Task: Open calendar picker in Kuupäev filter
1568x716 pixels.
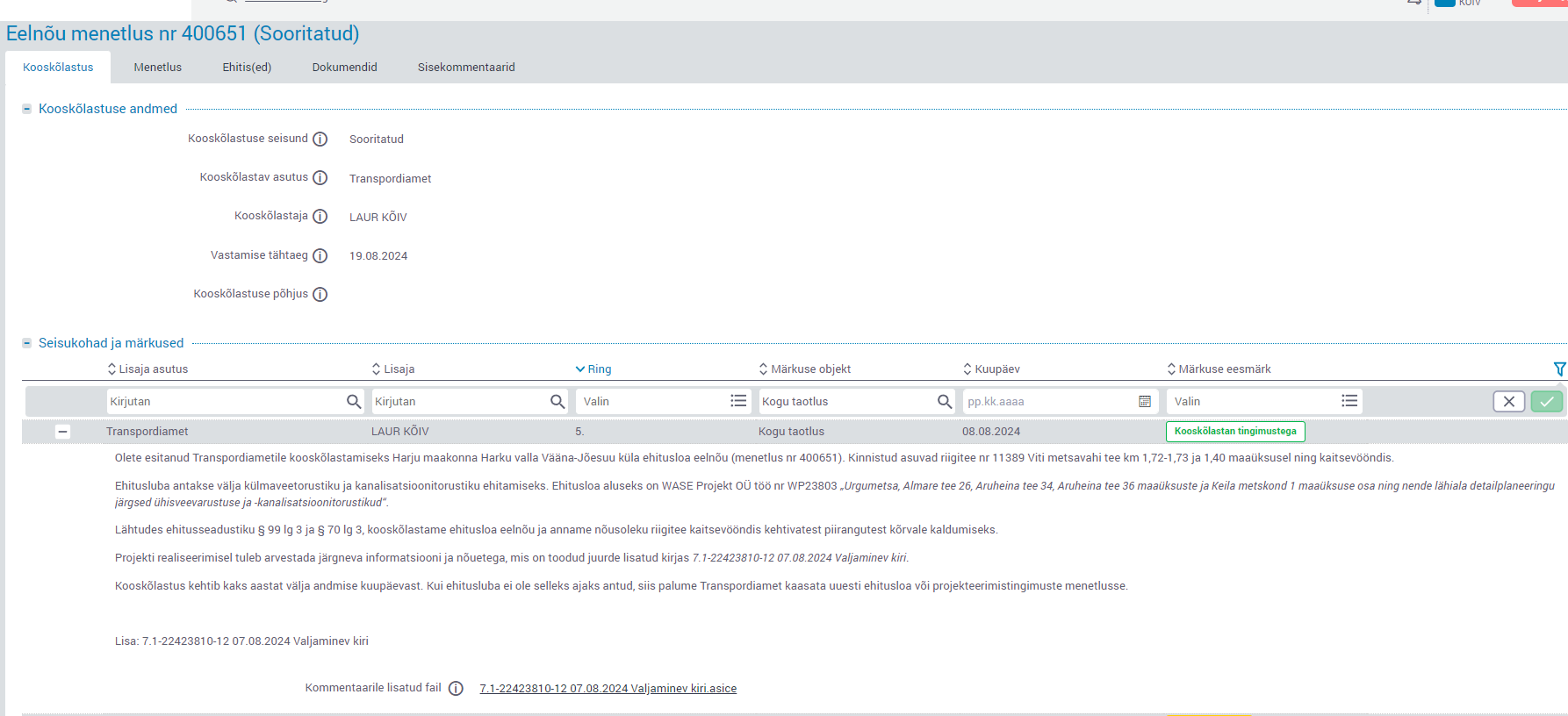Action: 1145,401
